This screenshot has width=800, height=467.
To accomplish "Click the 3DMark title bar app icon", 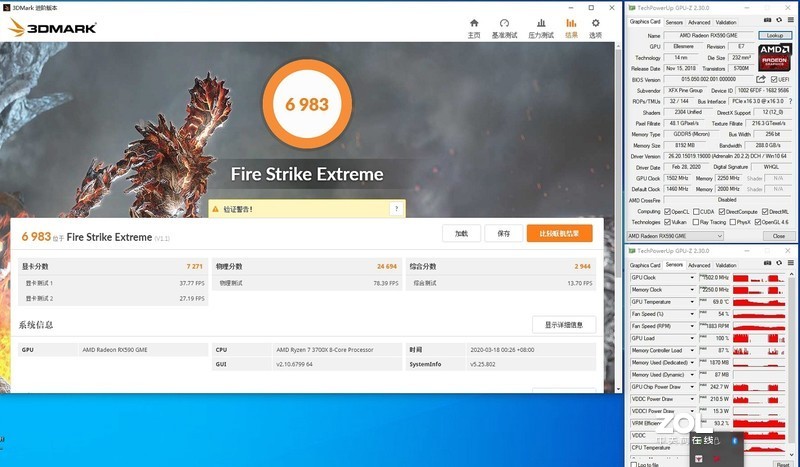I will click(x=6, y=8).
